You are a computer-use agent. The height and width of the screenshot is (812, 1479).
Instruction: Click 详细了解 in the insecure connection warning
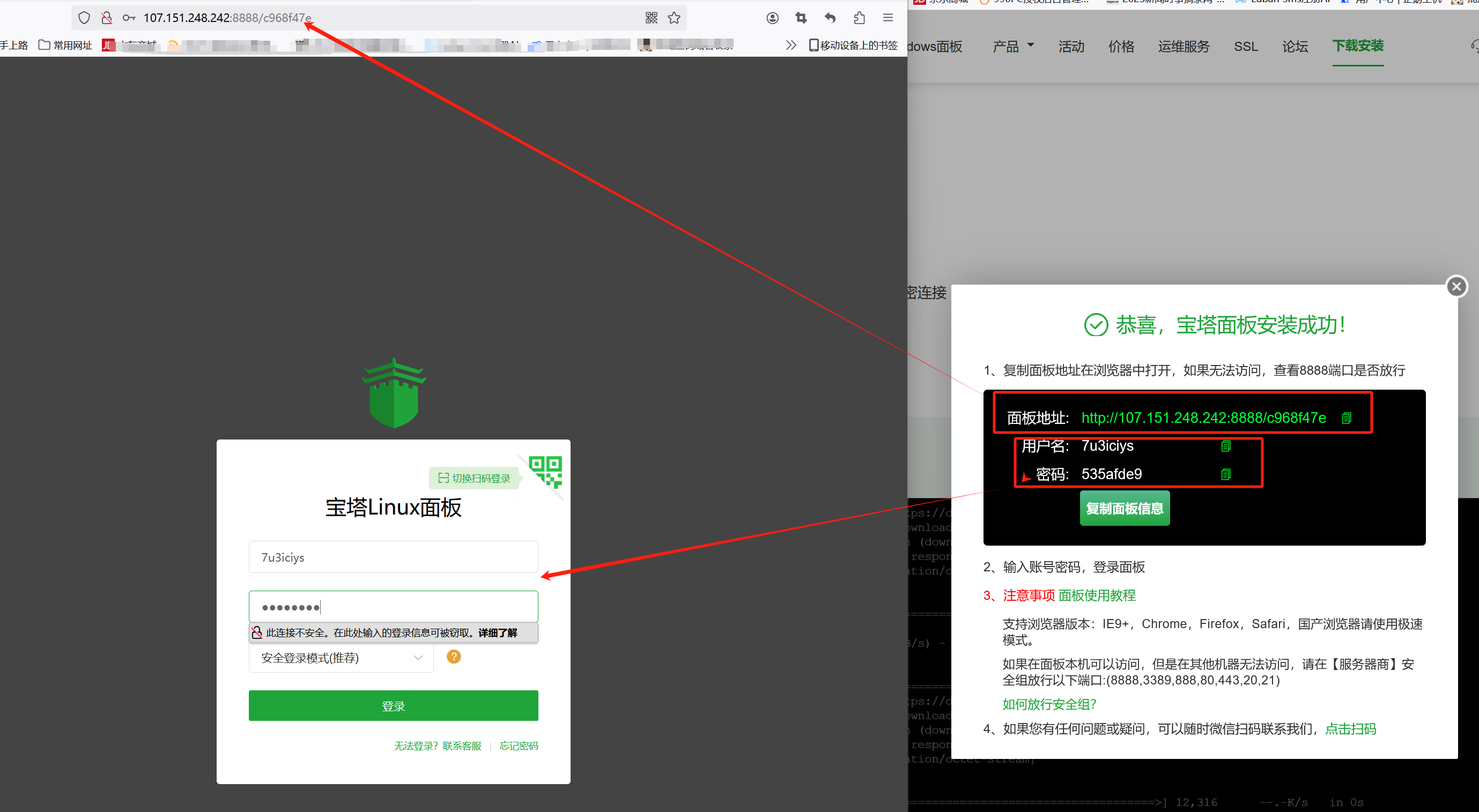pos(498,632)
